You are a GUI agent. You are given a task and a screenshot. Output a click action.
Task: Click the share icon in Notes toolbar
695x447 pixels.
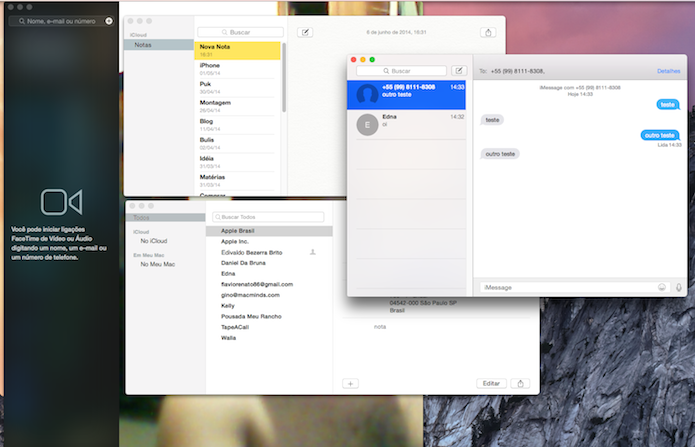click(488, 32)
